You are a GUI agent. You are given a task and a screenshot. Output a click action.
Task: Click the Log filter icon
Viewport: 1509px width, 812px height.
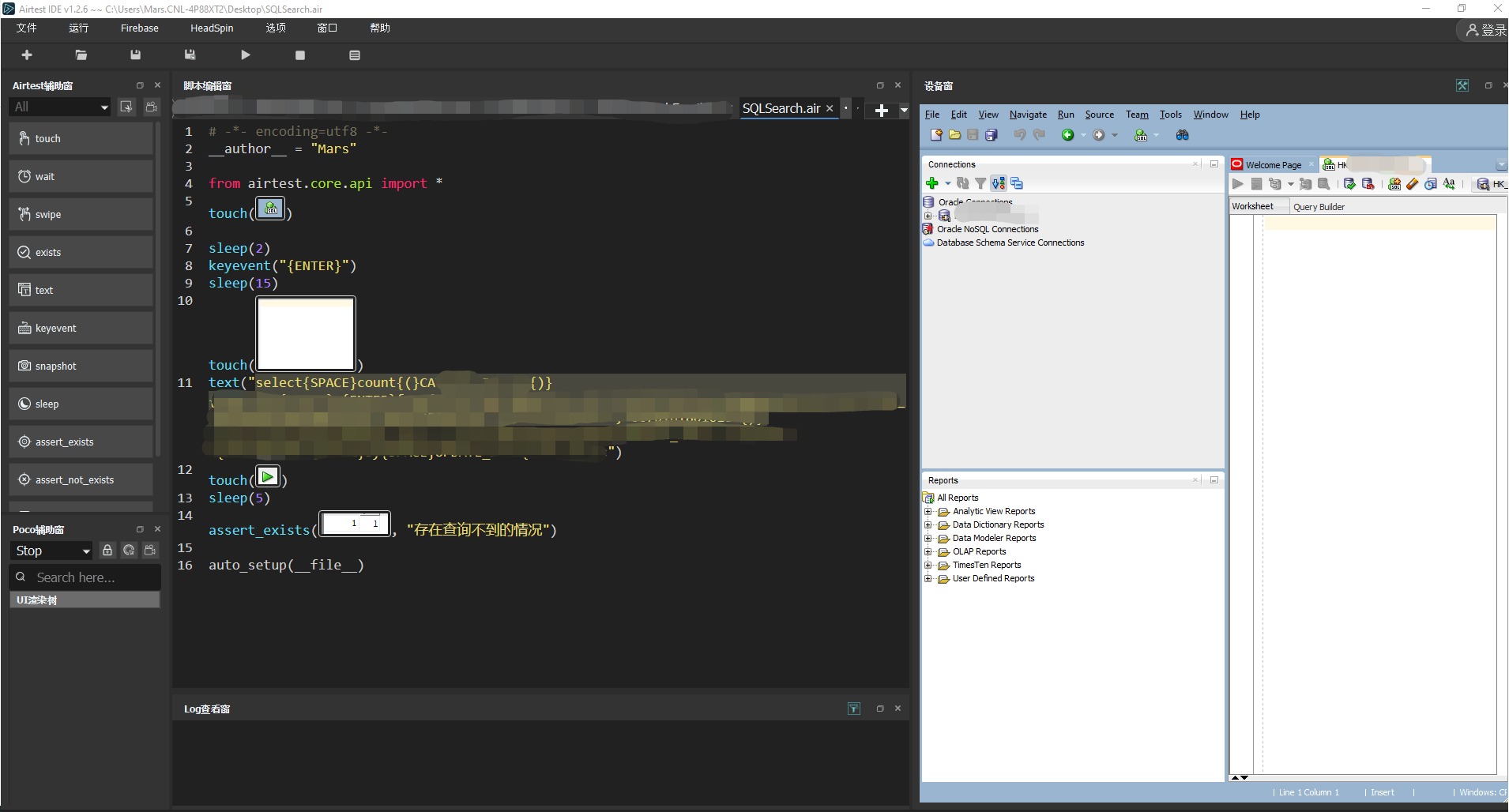(x=854, y=709)
